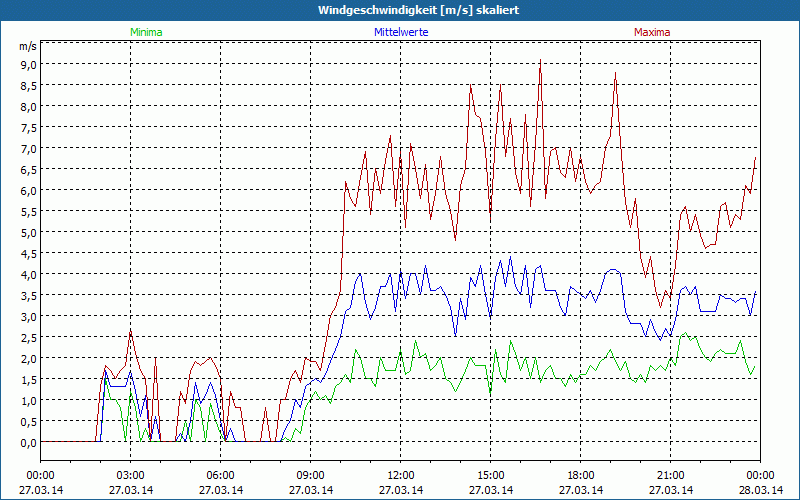This screenshot has width=800, height=500.
Task: Click the "m/s" unit label on the axis
Action: 28,46
